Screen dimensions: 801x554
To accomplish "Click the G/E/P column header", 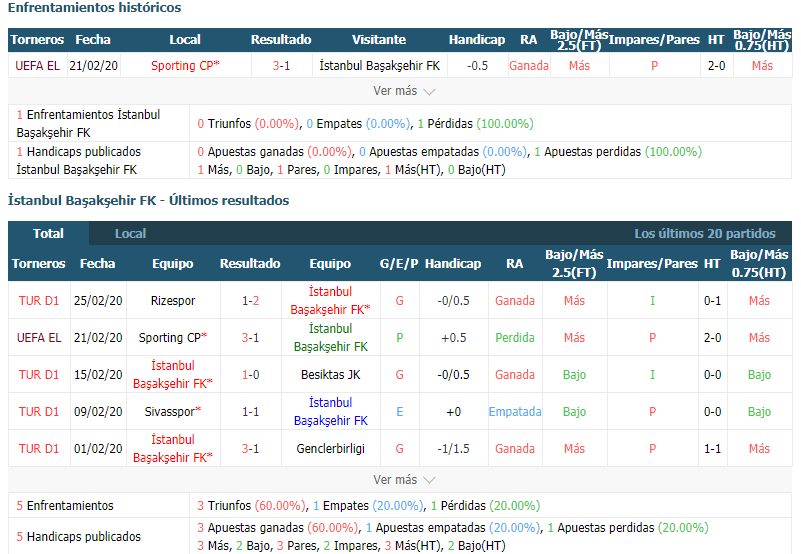I will (x=399, y=263).
